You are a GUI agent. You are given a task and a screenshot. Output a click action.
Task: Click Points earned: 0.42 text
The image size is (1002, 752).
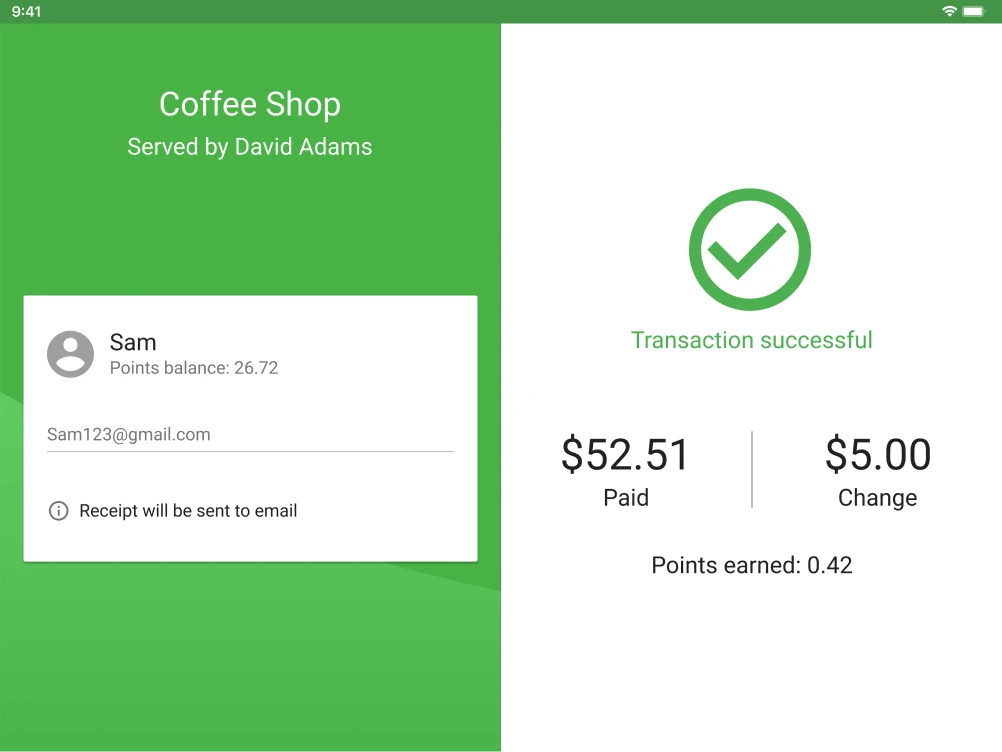pyautogui.click(x=752, y=565)
